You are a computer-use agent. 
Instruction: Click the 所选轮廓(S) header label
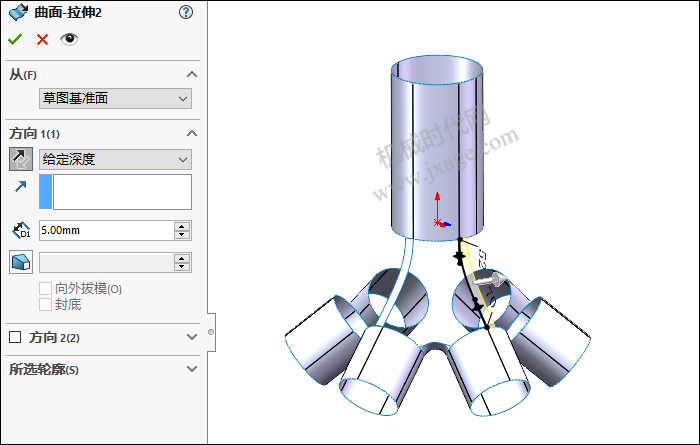(x=44, y=370)
